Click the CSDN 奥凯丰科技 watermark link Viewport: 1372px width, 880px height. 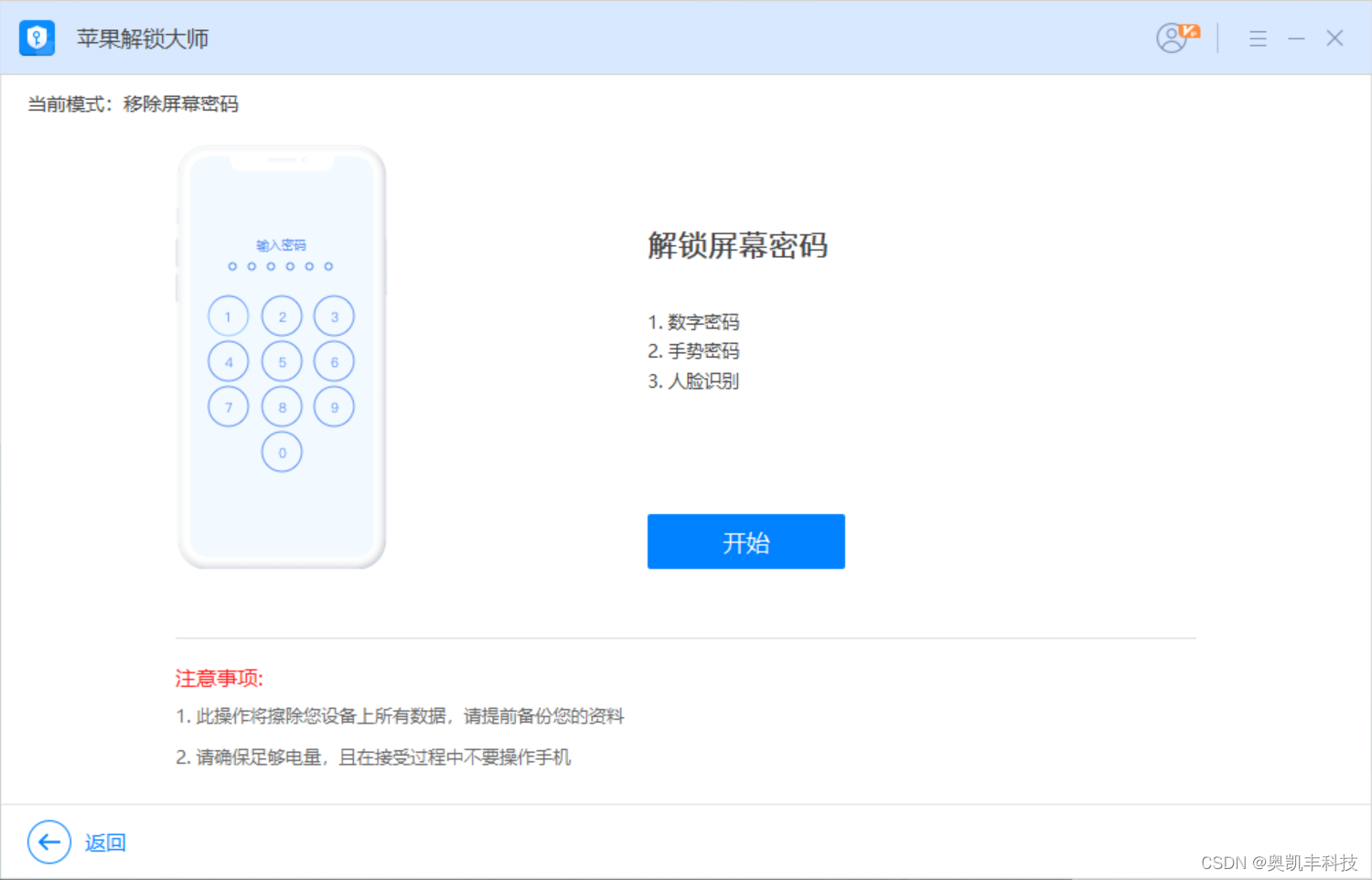[1278, 861]
